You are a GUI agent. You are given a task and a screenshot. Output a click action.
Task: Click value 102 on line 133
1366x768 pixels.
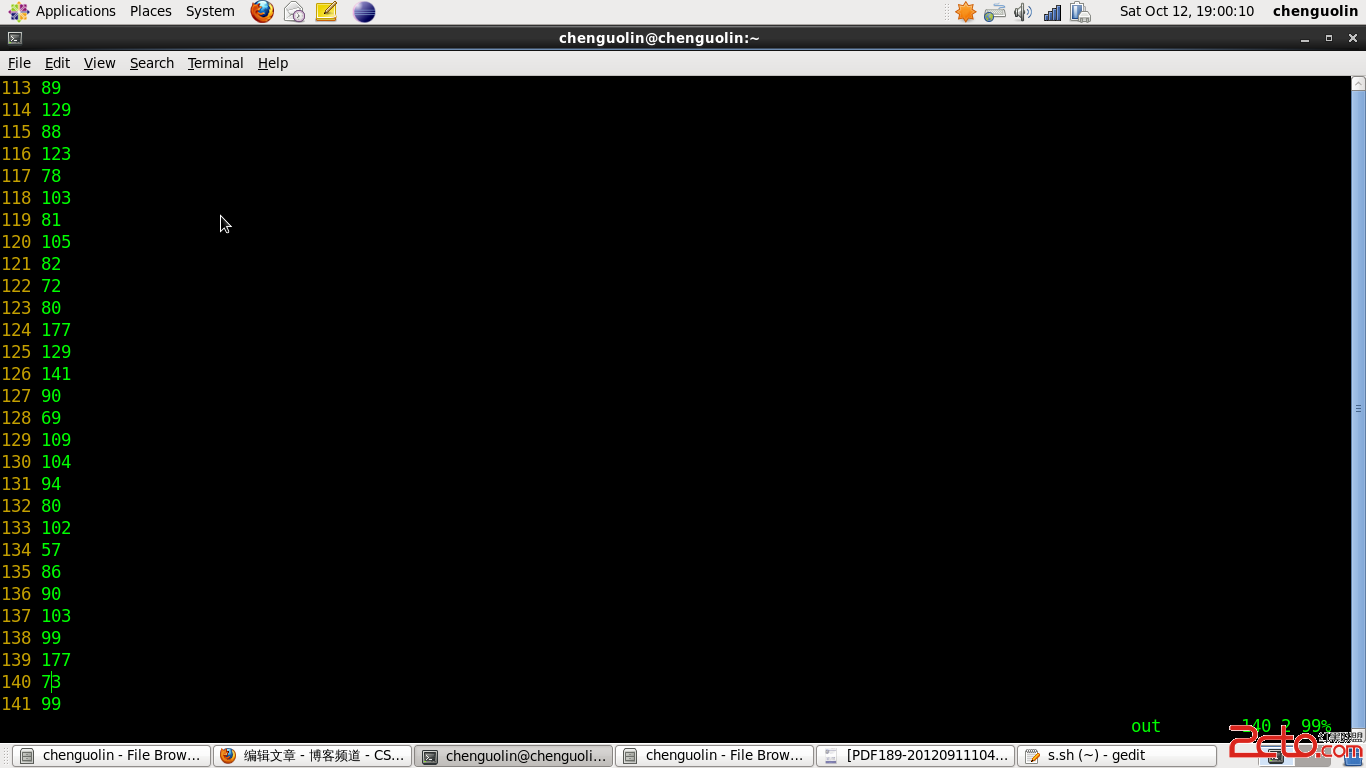(56, 528)
